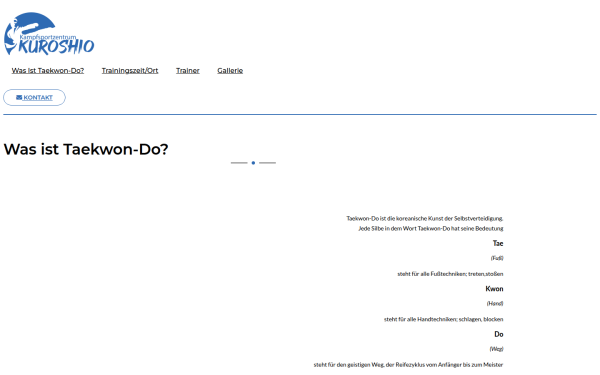The image size is (600, 375).
Task: Open the Trainer menu item
Action: 188,70
